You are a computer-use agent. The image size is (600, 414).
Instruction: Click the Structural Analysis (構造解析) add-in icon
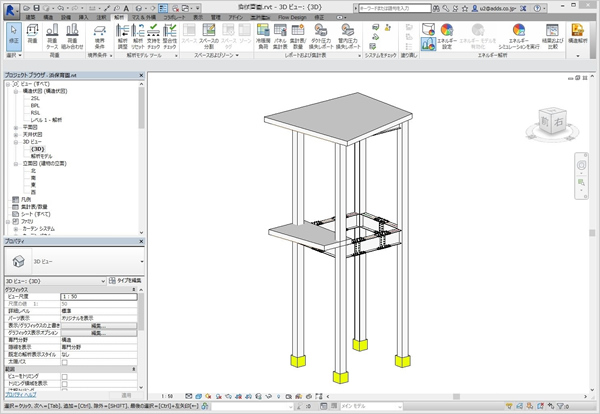[x=577, y=33]
